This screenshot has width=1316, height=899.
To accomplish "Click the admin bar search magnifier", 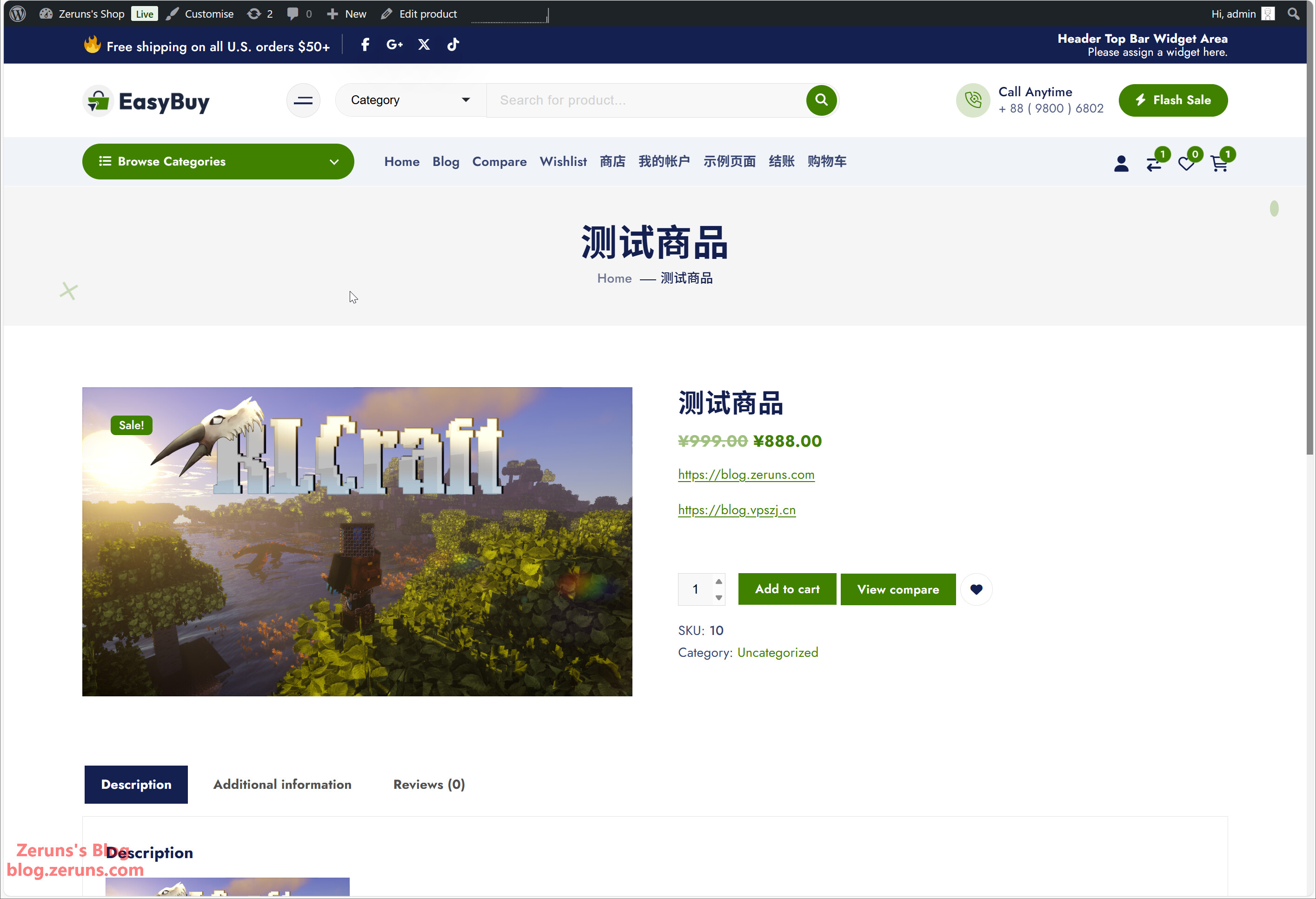I will [1293, 13].
